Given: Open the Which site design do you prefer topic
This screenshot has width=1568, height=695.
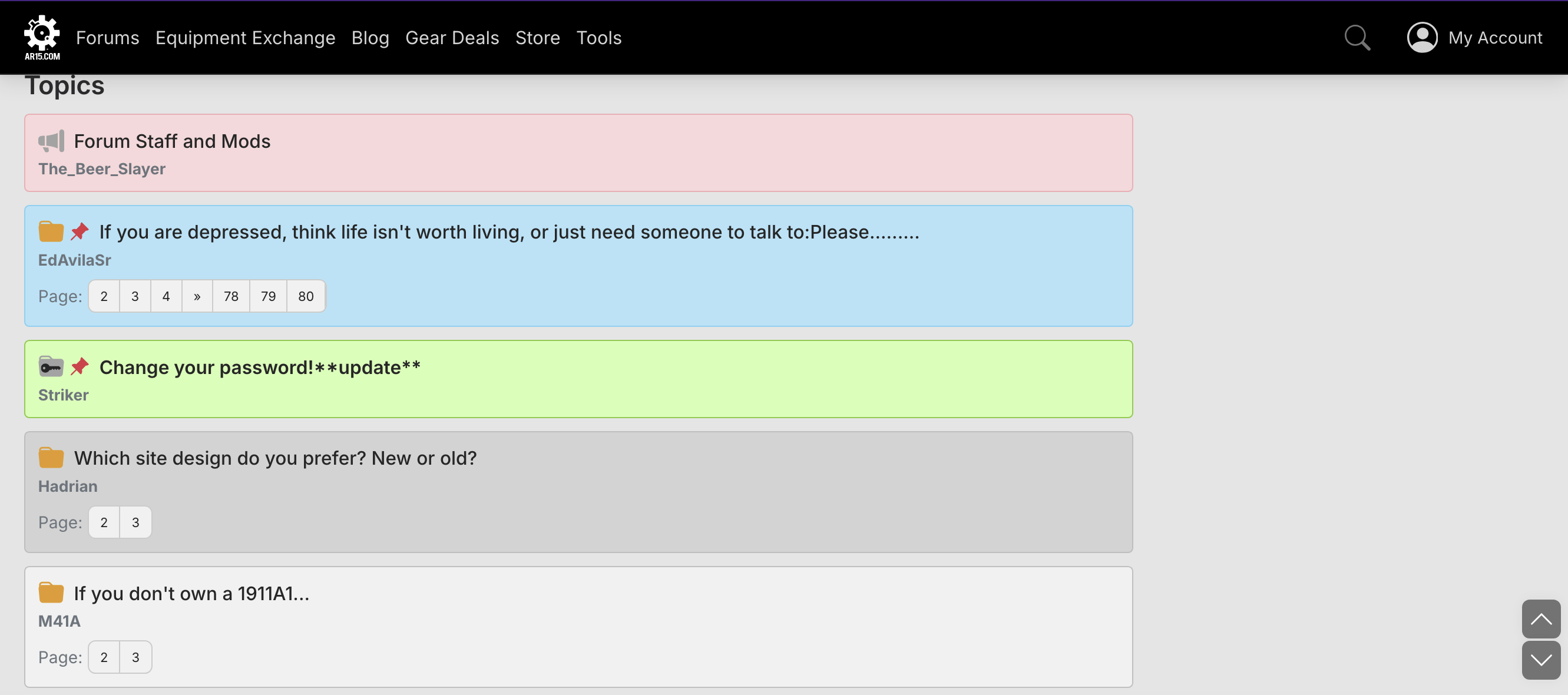Looking at the screenshot, I should (x=275, y=458).
